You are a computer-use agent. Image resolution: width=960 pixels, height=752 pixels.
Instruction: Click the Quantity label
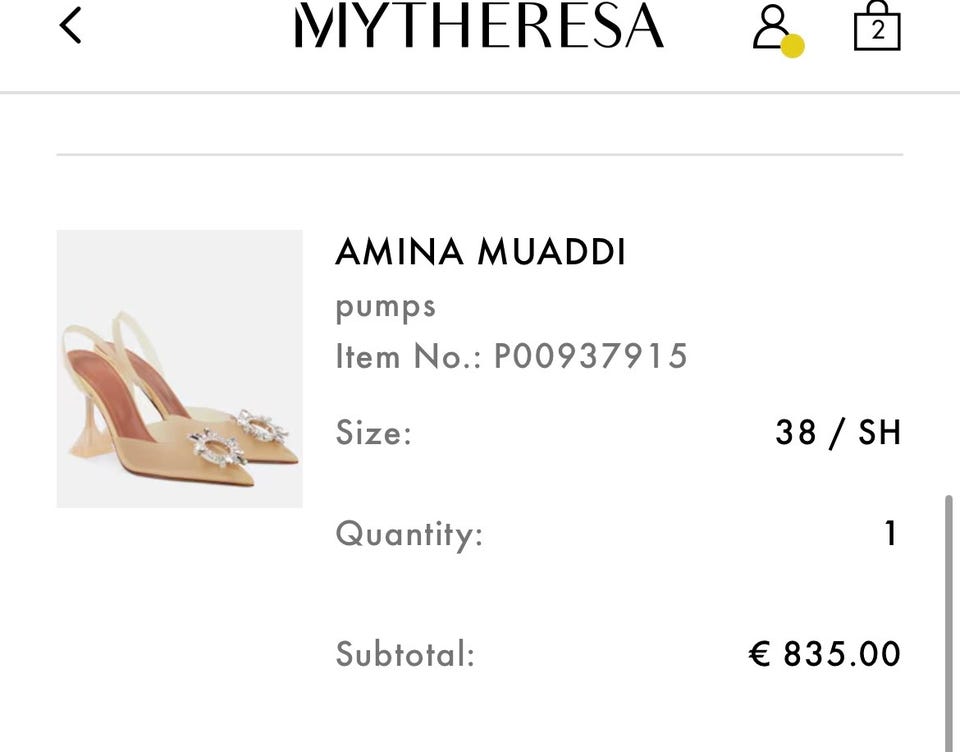408,534
